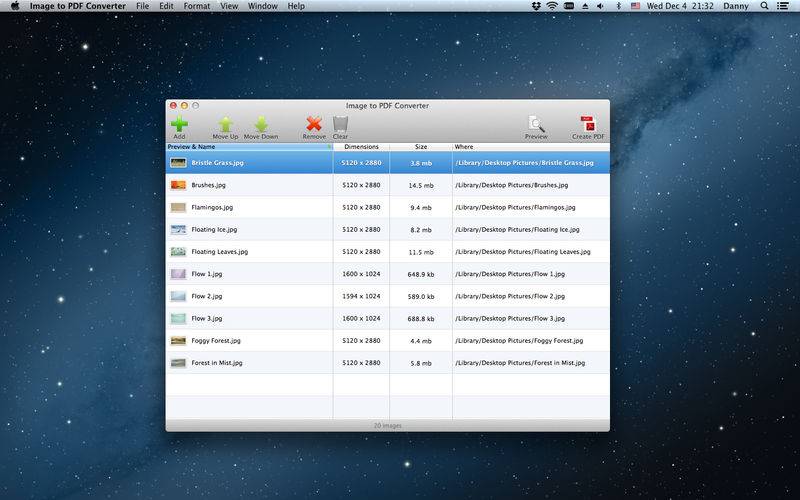The height and width of the screenshot is (500, 800).
Task: Click the Floating Ice.jpg thumbnail
Action: (178, 230)
